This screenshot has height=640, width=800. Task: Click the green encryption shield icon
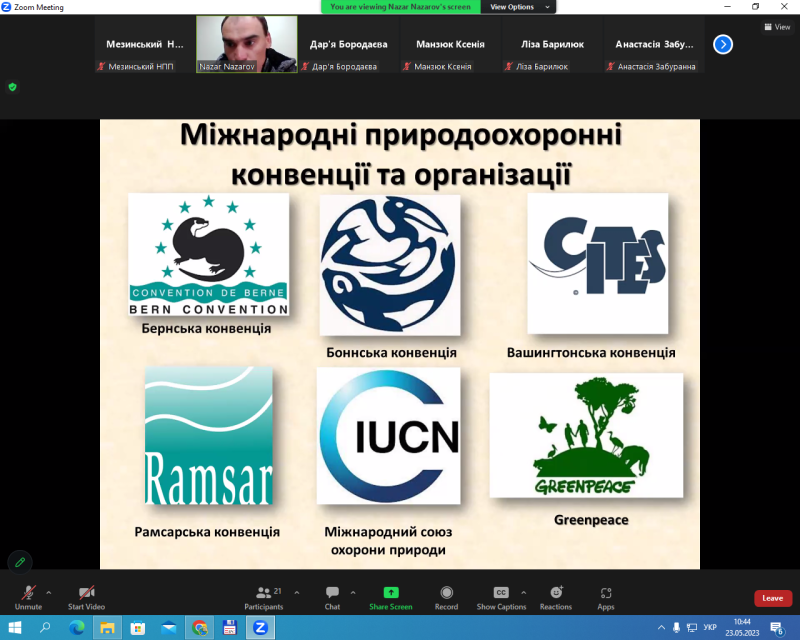click(12, 87)
